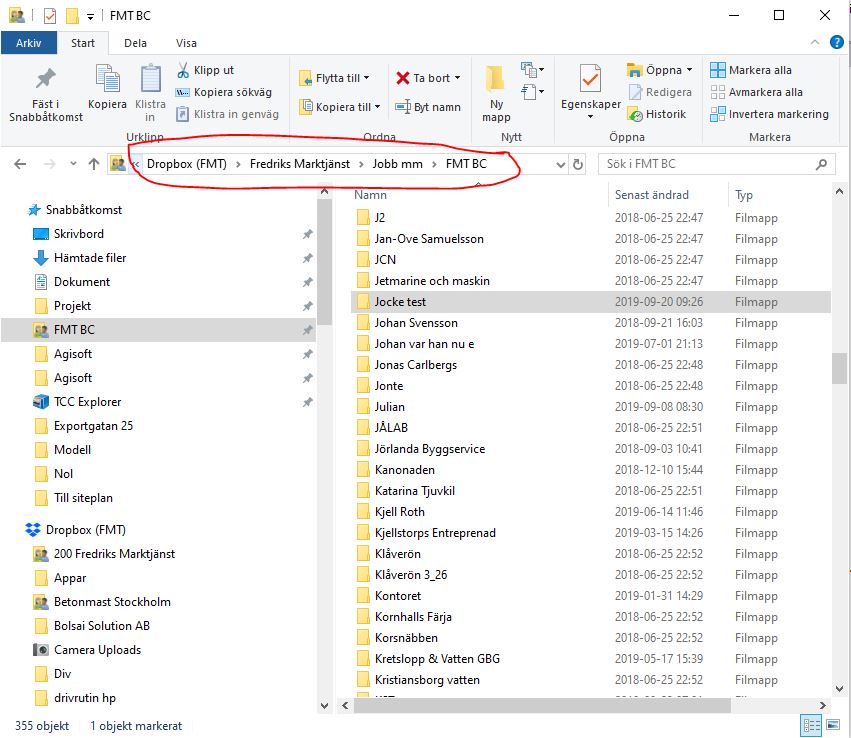The image size is (851, 738).
Task: Sort by the Typ column header
Action: 744,195
